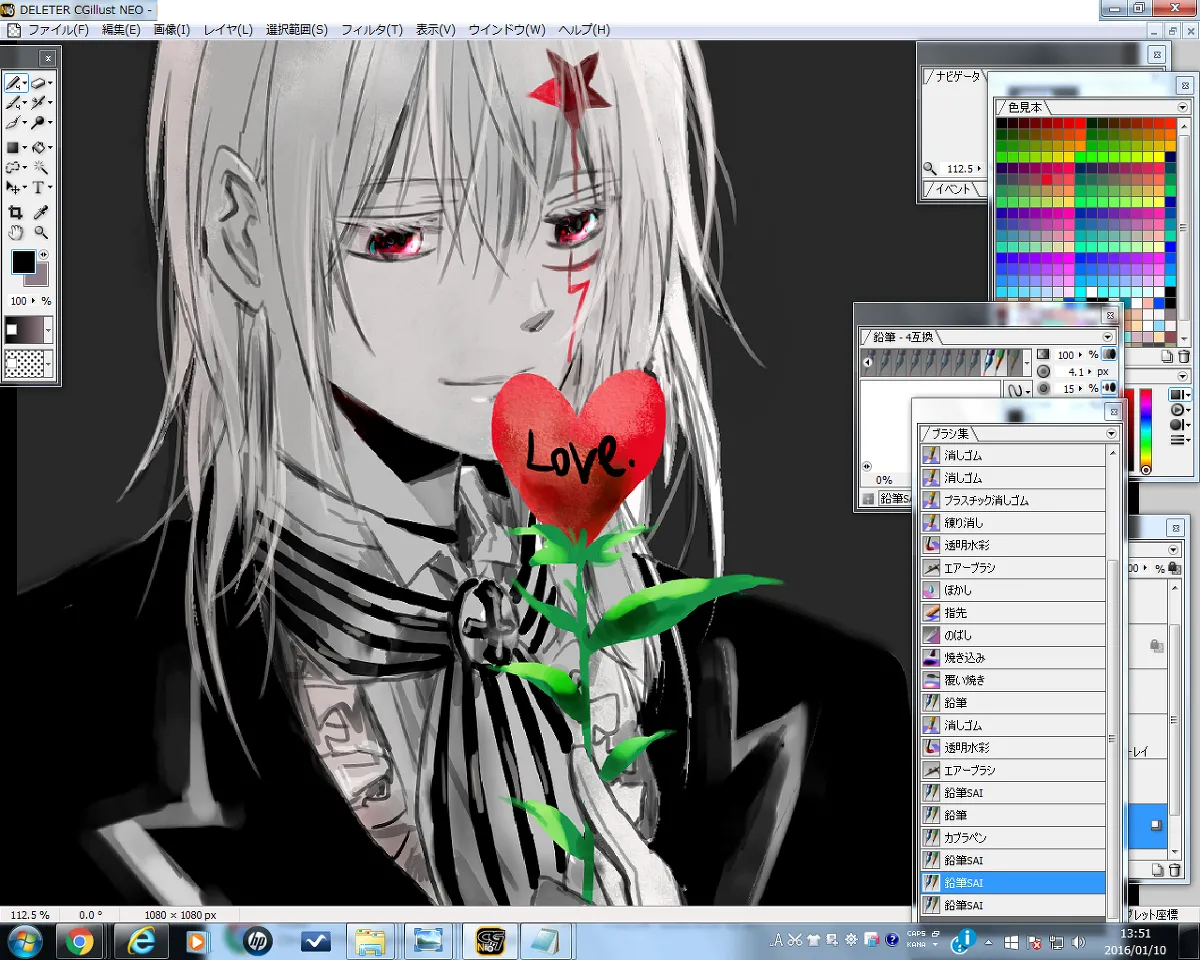The image size is (1200, 960).
Task: Open 鉛筆 - 4互換 panel options arrow
Action: [1108, 338]
